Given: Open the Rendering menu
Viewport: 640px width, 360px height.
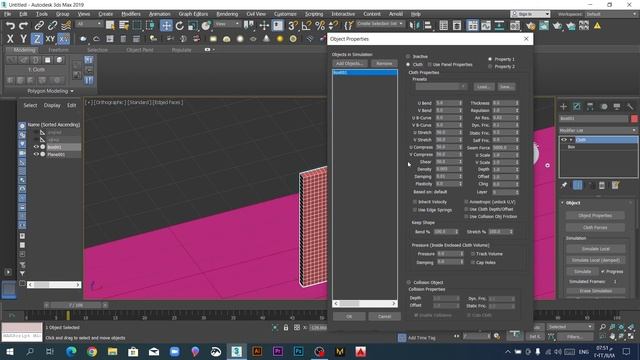Looking at the screenshot, I should tap(227, 14).
